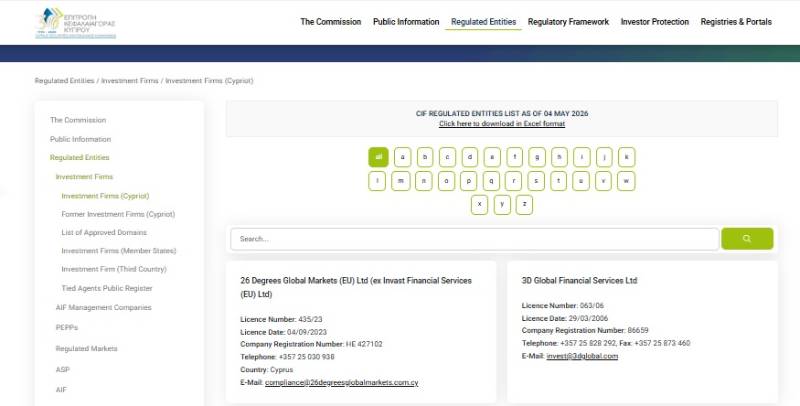The image size is (800, 406).
Task: Click invest@3dglobal.com email link
Action: tap(582, 356)
